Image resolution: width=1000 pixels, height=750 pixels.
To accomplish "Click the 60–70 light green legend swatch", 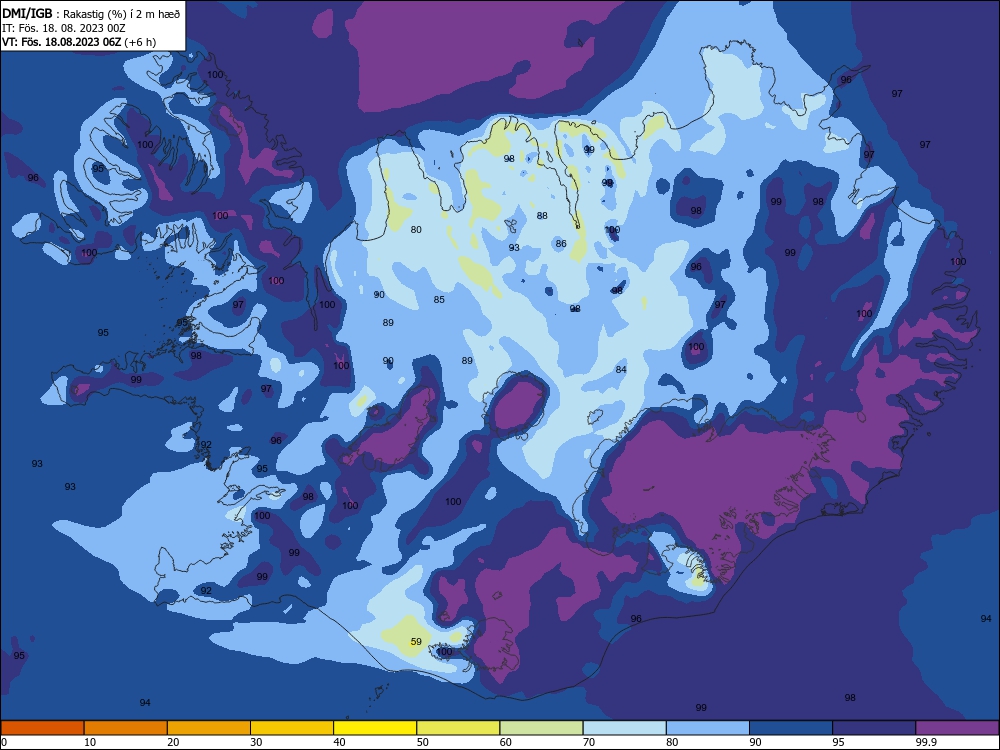I will [541, 728].
